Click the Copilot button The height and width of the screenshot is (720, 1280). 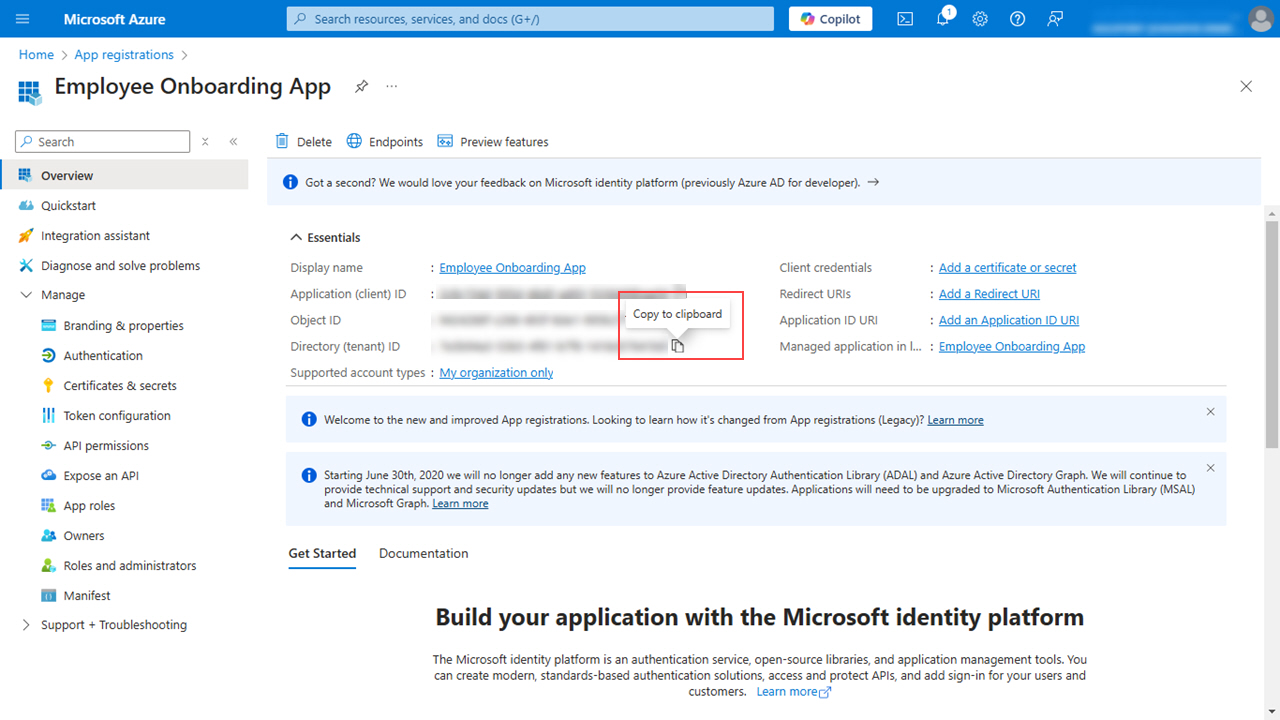click(x=830, y=19)
